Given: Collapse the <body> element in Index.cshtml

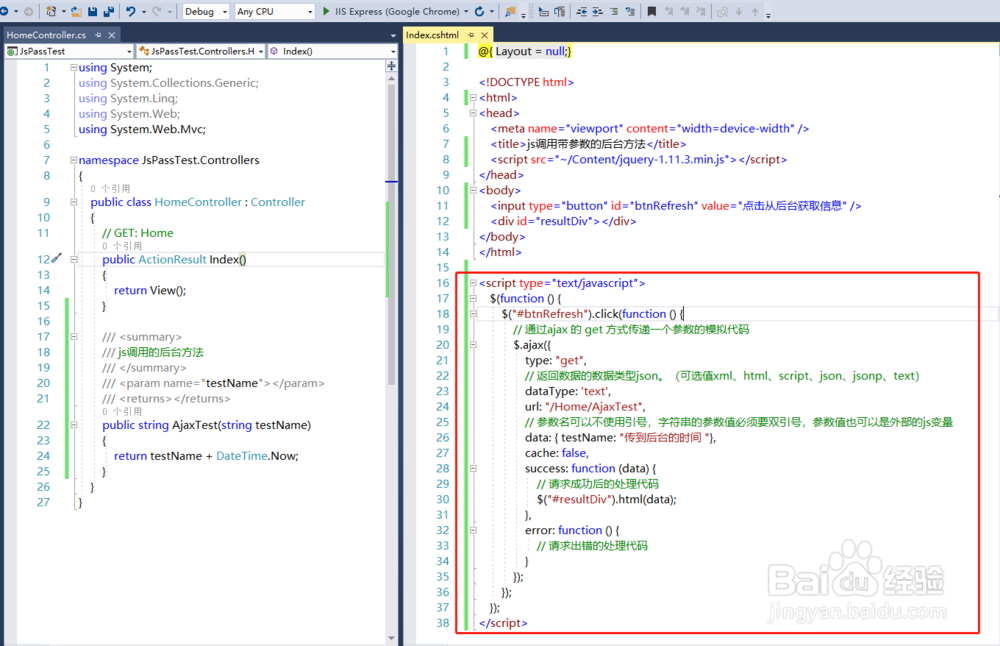Looking at the screenshot, I should [x=473, y=190].
